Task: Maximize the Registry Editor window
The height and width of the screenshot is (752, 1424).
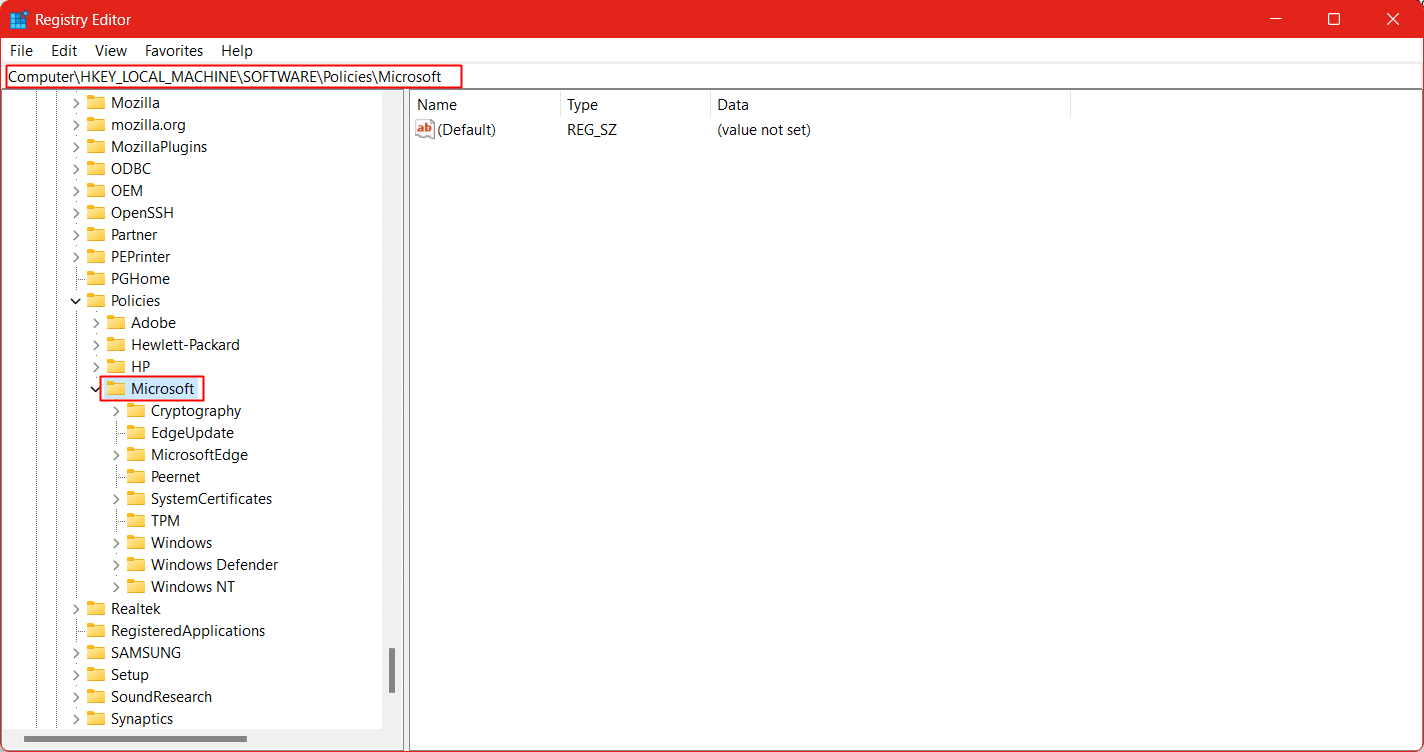Action: 1333,19
